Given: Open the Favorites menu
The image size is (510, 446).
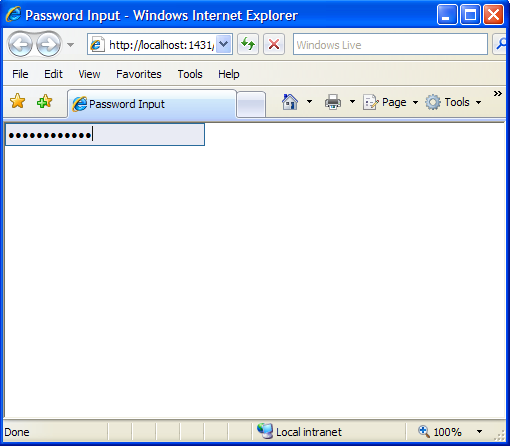Looking at the screenshot, I should (139, 74).
